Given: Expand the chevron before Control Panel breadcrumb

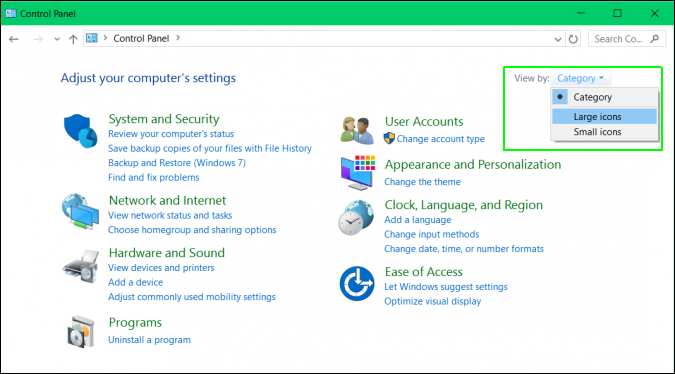Looking at the screenshot, I should (105, 38).
